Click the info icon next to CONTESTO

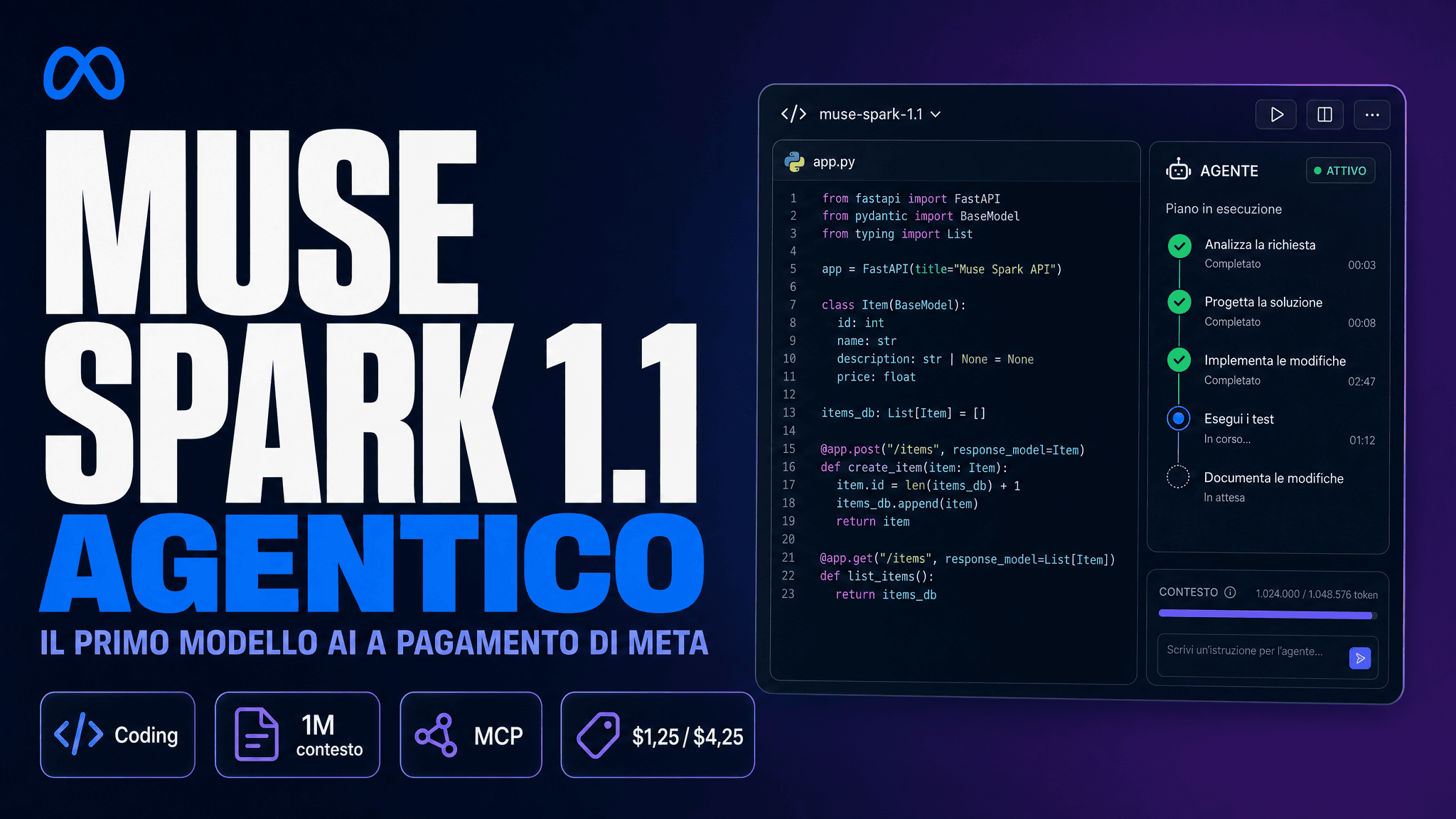tap(1230, 592)
